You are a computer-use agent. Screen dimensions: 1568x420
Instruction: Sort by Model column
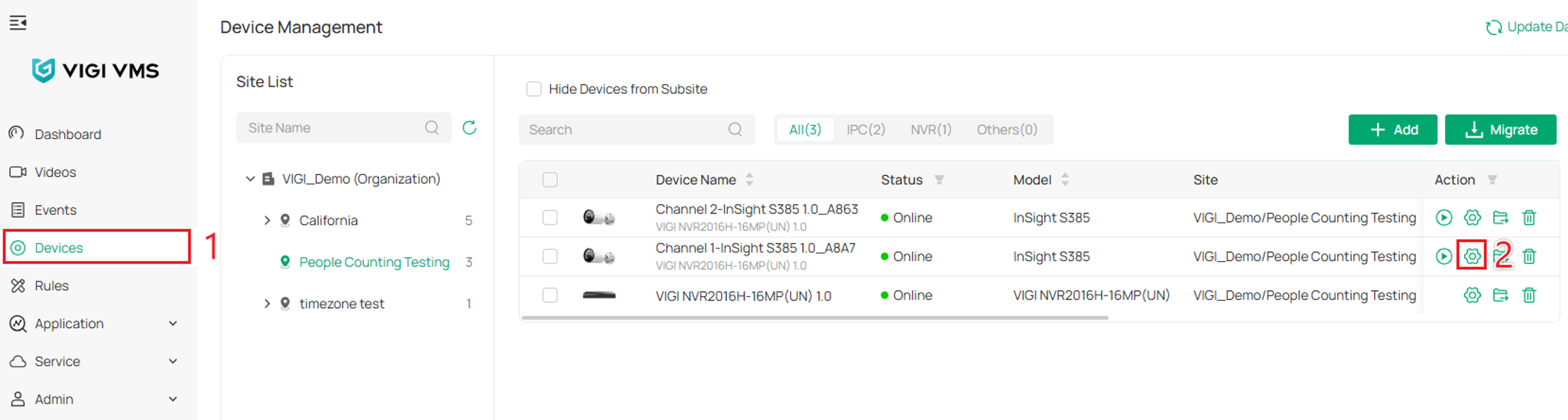click(x=1065, y=180)
